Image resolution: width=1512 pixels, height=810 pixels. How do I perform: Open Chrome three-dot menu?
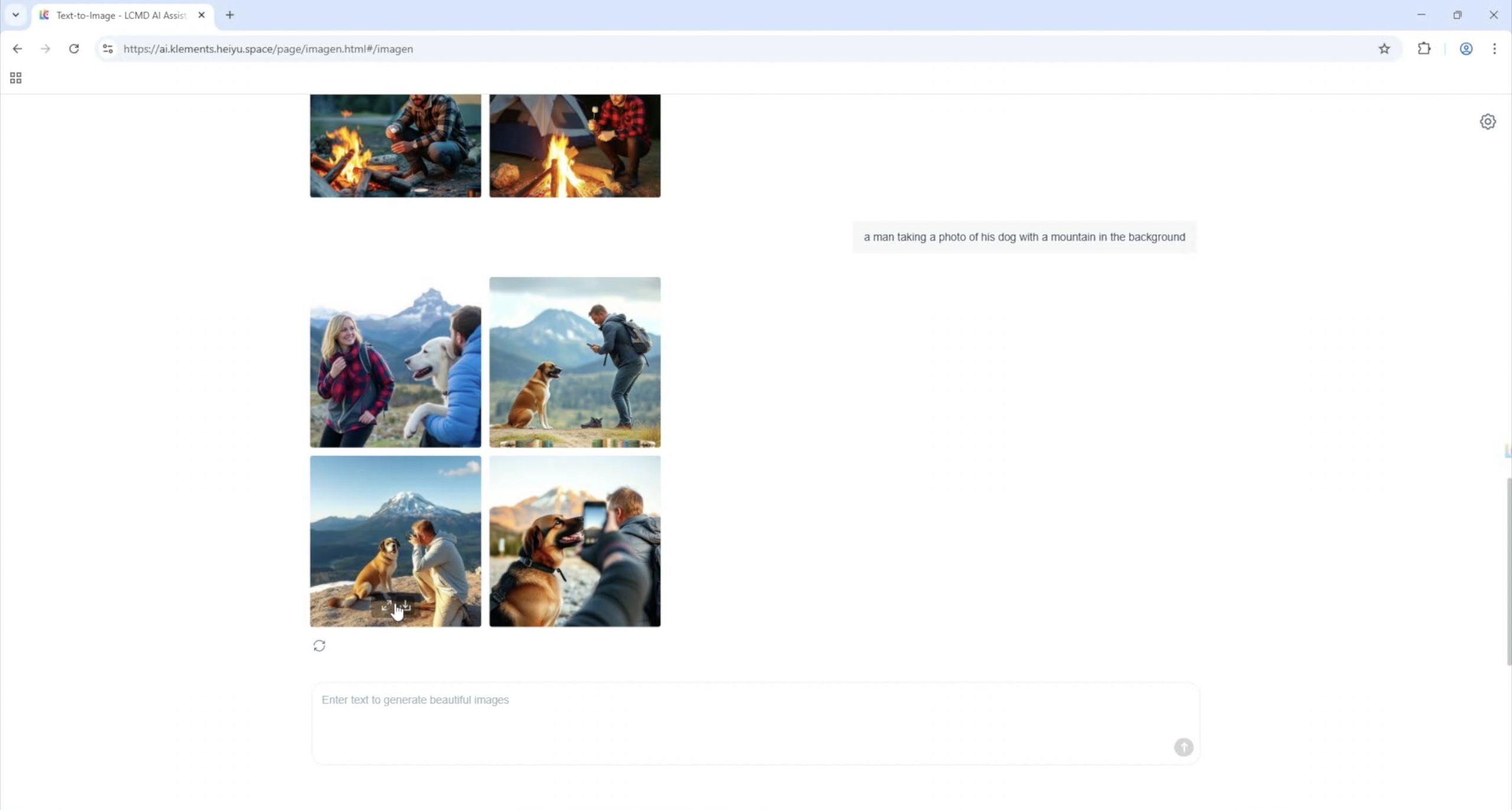1494,49
